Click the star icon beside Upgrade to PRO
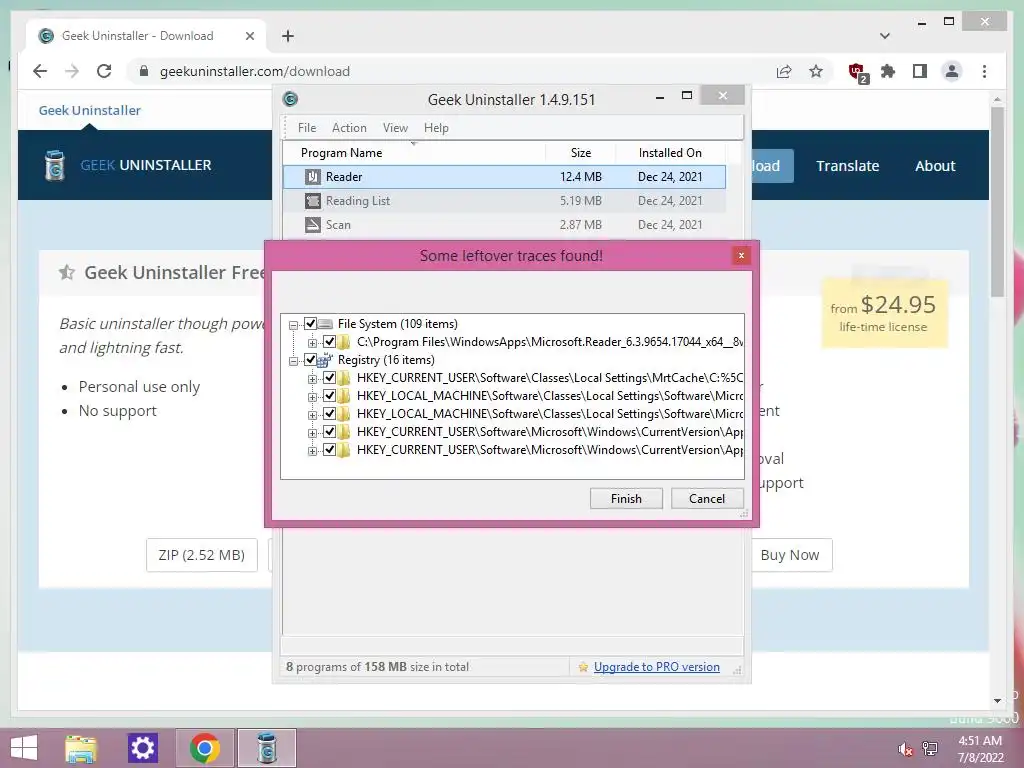 point(583,667)
